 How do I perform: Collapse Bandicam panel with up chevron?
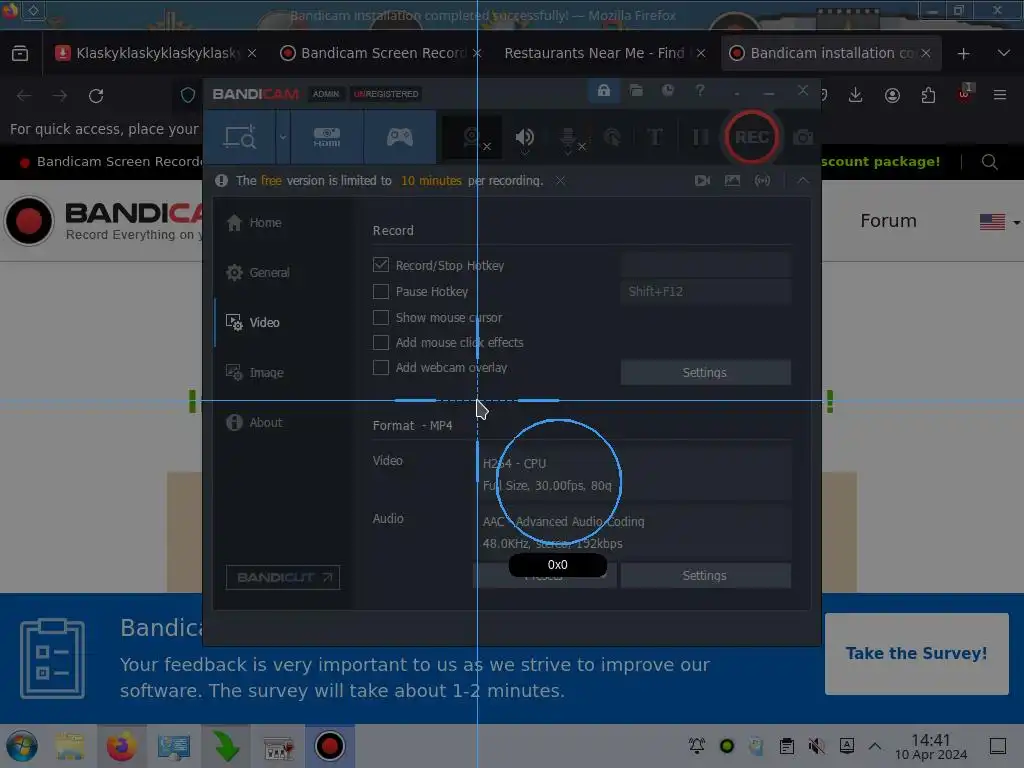[803, 180]
